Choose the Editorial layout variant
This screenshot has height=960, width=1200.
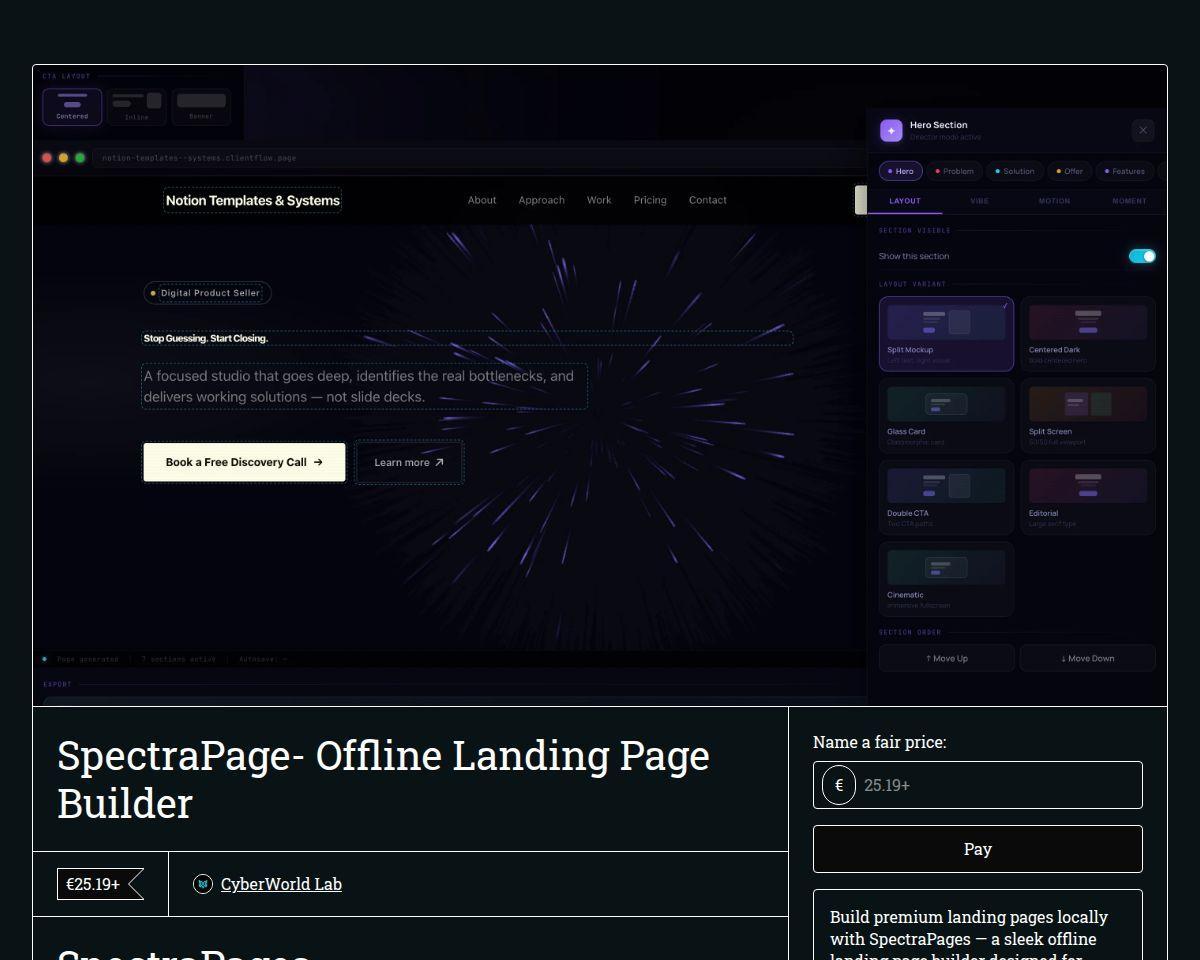tap(1088, 498)
